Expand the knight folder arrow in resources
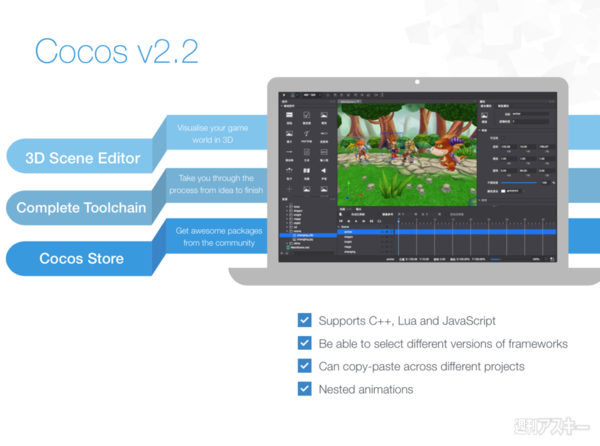 click(x=287, y=215)
